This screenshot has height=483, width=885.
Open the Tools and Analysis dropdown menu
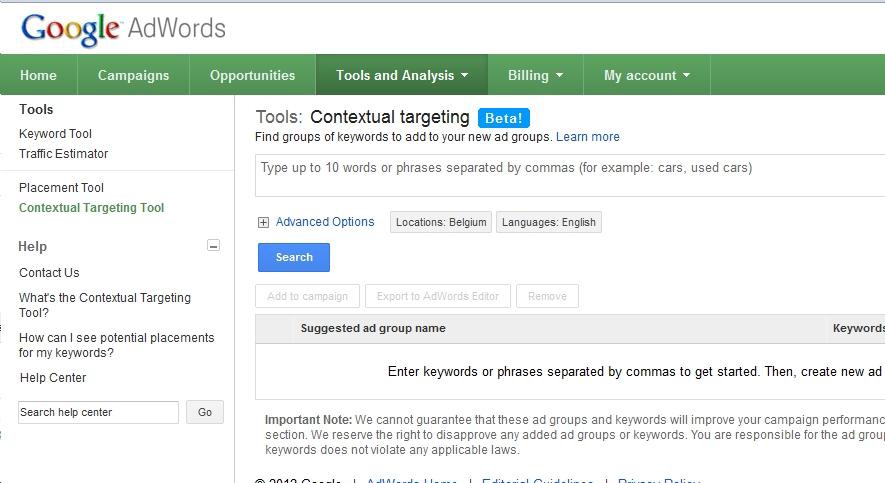pos(402,75)
